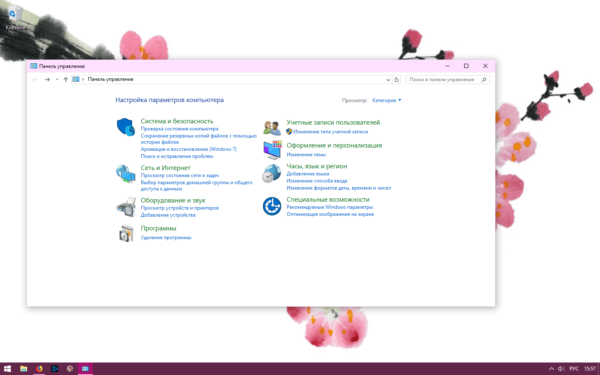Click Добавление языка link

tap(308, 174)
